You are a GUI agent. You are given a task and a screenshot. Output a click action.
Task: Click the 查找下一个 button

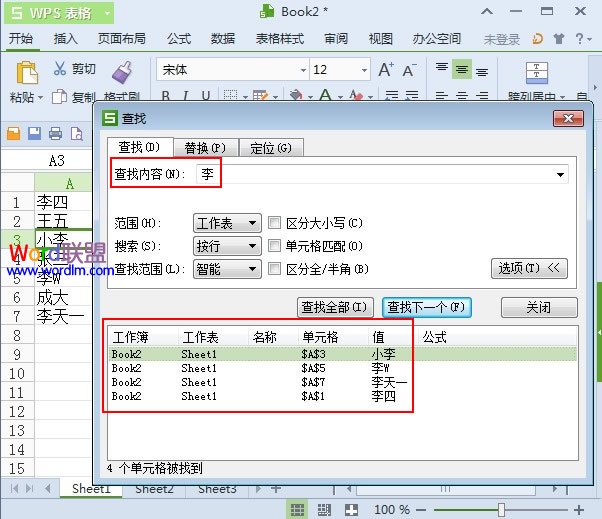point(427,307)
